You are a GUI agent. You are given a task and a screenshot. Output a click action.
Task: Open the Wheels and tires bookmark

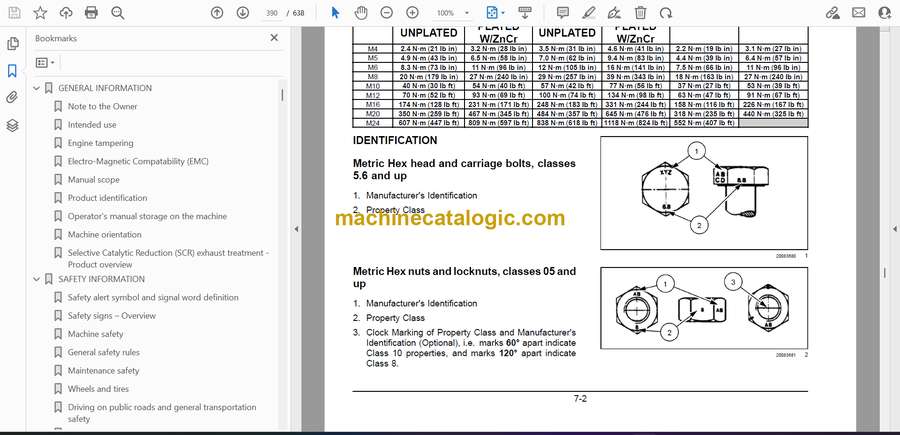click(98, 389)
